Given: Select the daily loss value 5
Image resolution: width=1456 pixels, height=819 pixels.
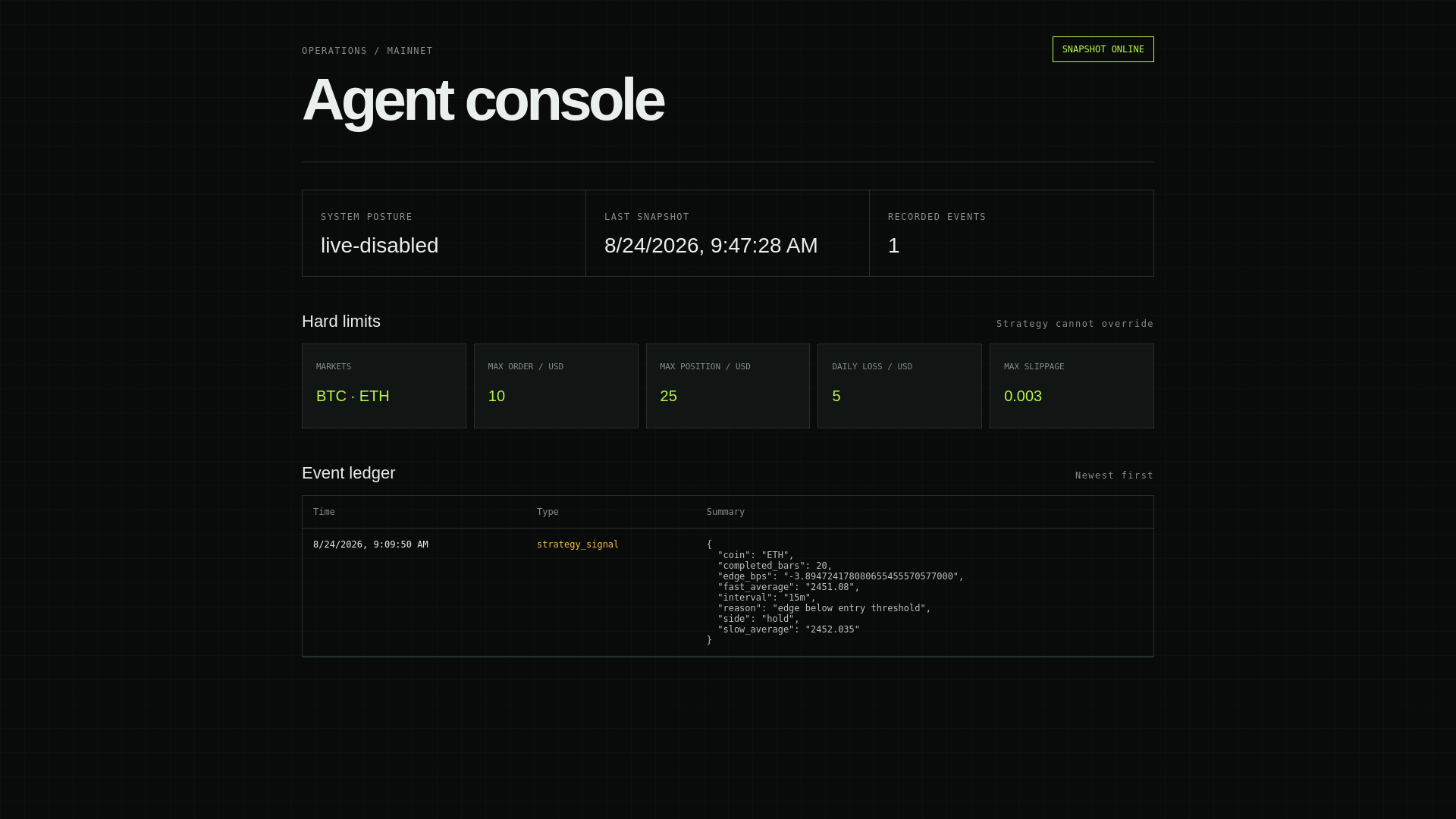Looking at the screenshot, I should [x=836, y=396].
